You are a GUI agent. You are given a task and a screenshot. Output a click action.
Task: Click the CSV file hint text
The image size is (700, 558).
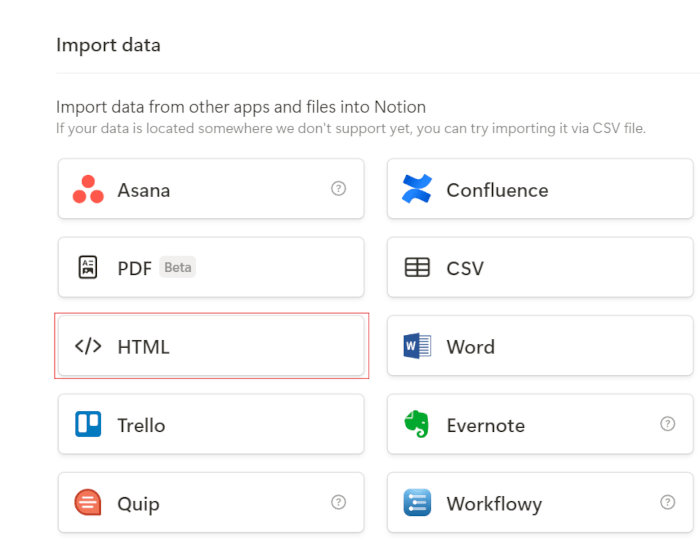(350, 129)
